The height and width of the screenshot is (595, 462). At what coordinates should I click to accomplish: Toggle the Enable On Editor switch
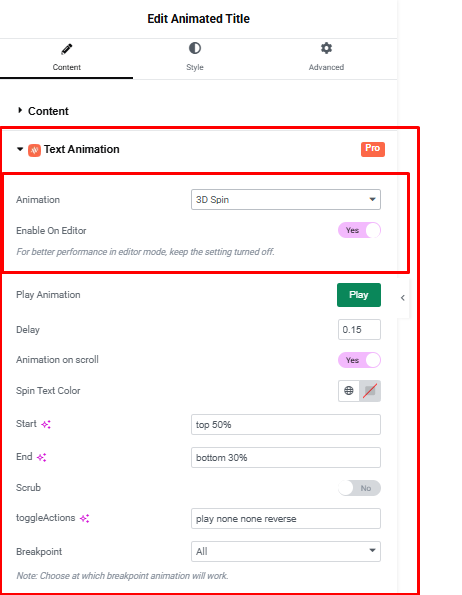point(359,230)
